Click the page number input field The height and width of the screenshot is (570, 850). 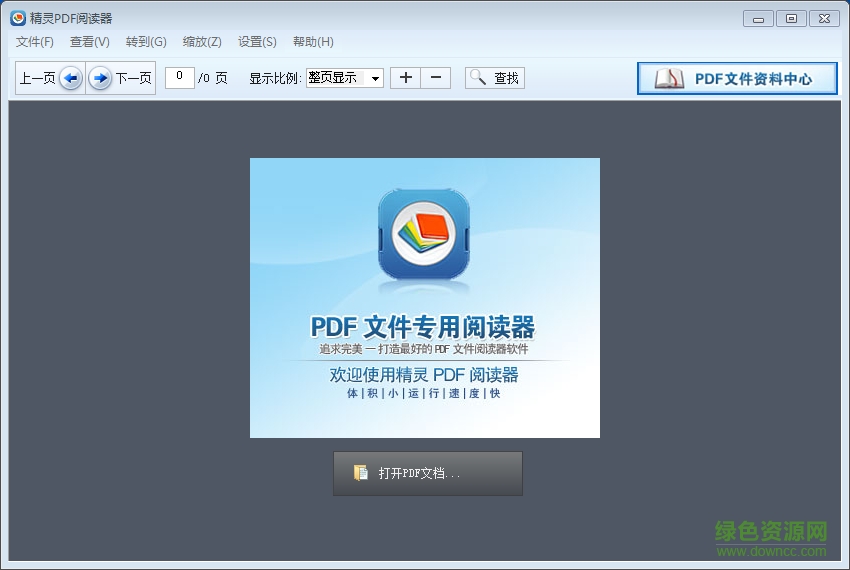click(179, 77)
